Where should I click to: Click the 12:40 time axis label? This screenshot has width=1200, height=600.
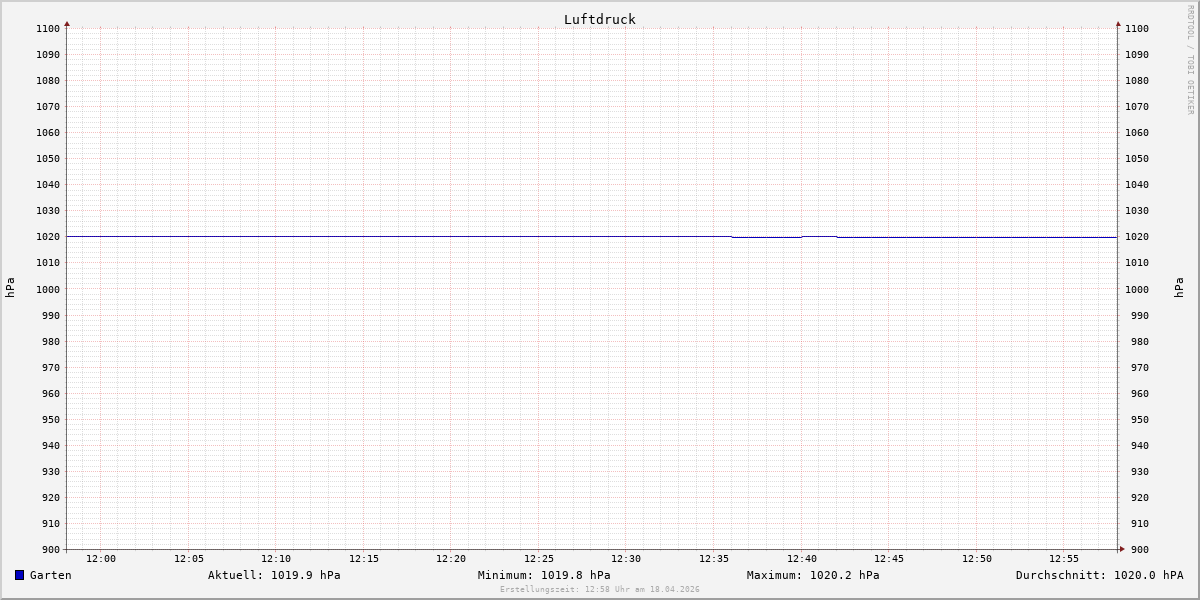click(801, 559)
